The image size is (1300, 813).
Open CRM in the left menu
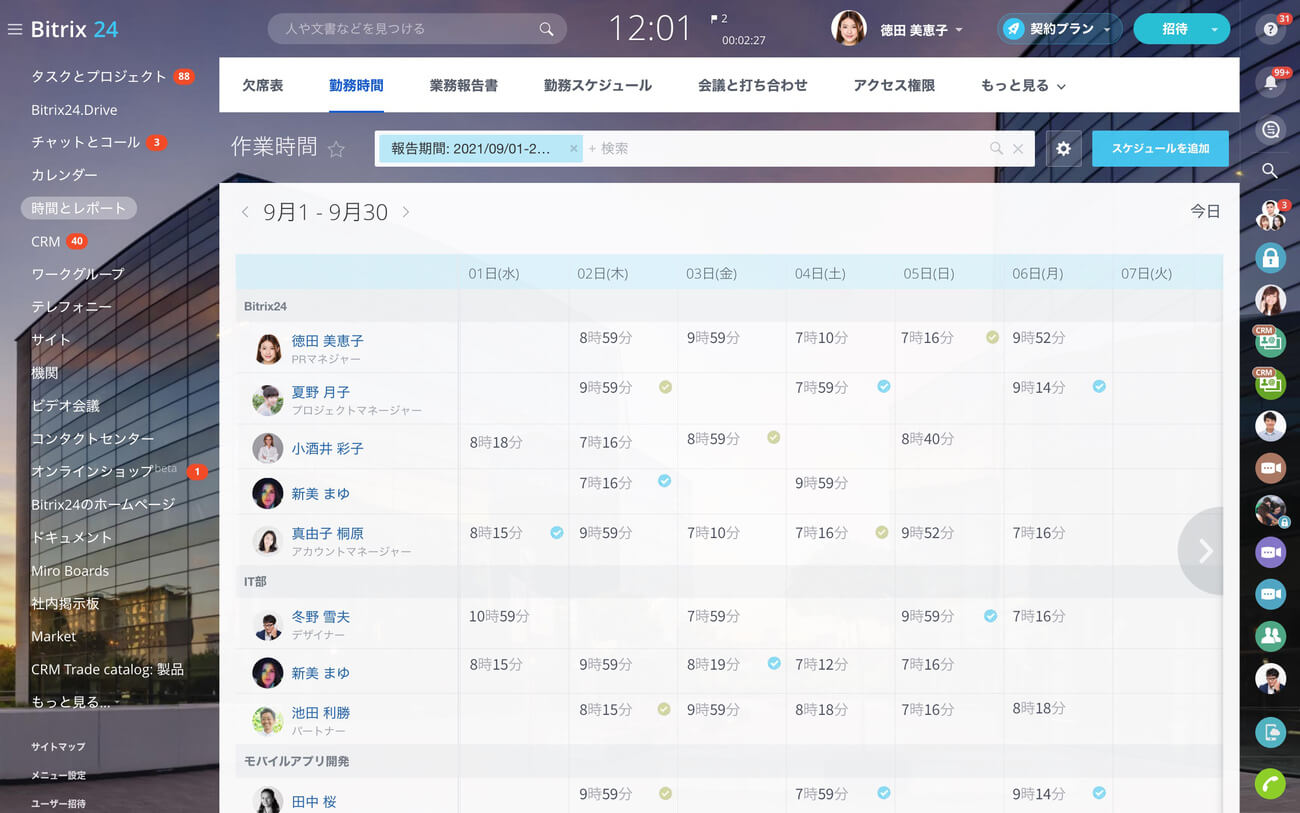(46, 241)
